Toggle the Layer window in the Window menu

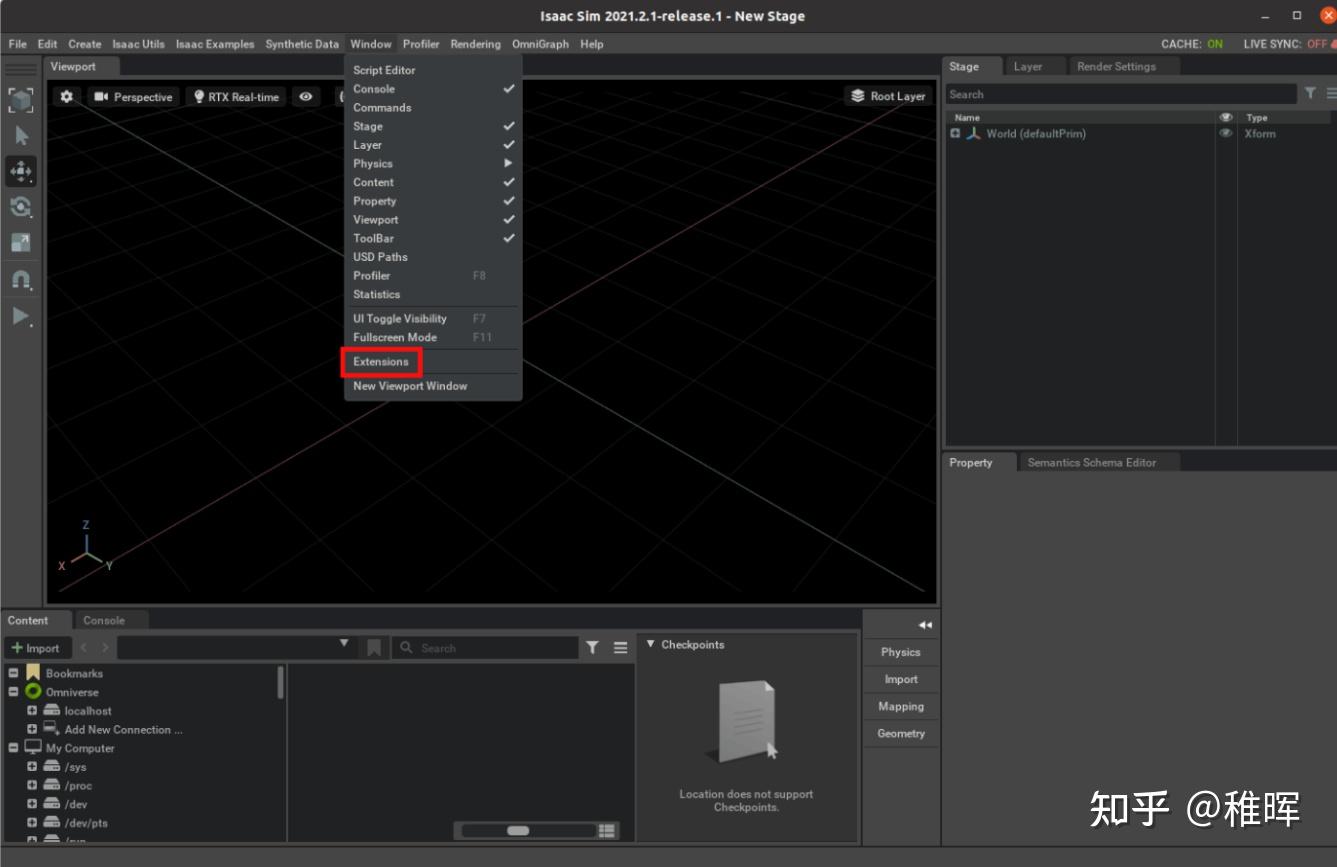(x=509, y=145)
